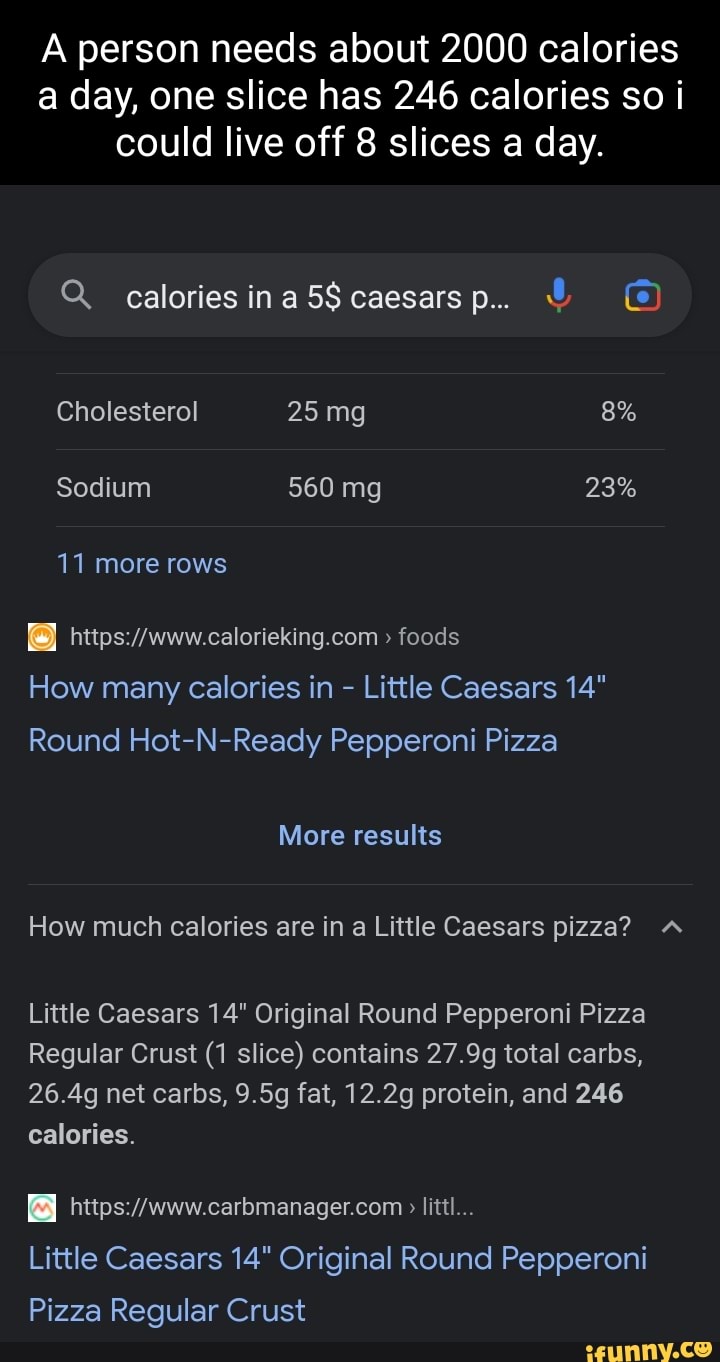Image resolution: width=720 pixels, height=1362 pixels.
Task: Click the 560 mg sodium value
Action: coord(334,488)
